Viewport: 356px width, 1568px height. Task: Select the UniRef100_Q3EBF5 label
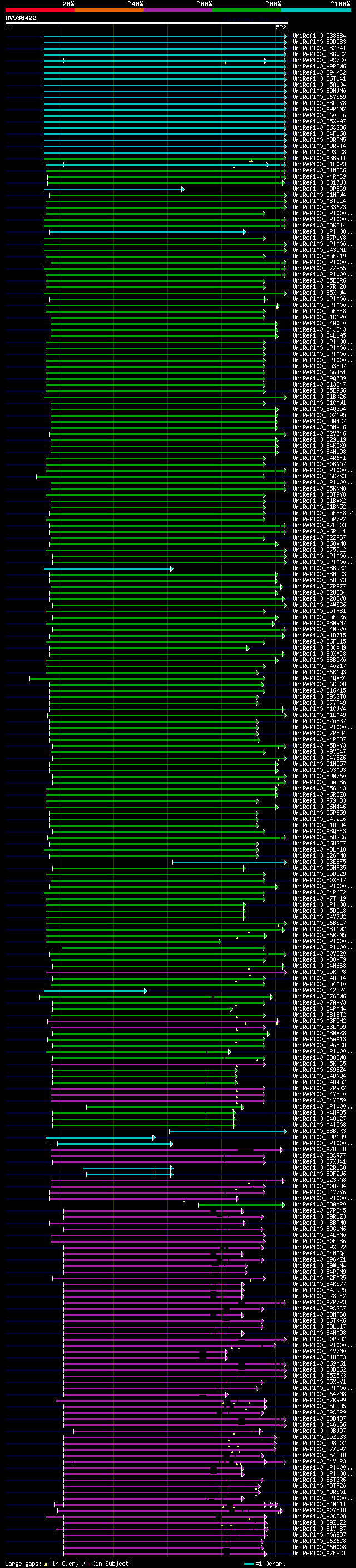(x=319, y=862)
